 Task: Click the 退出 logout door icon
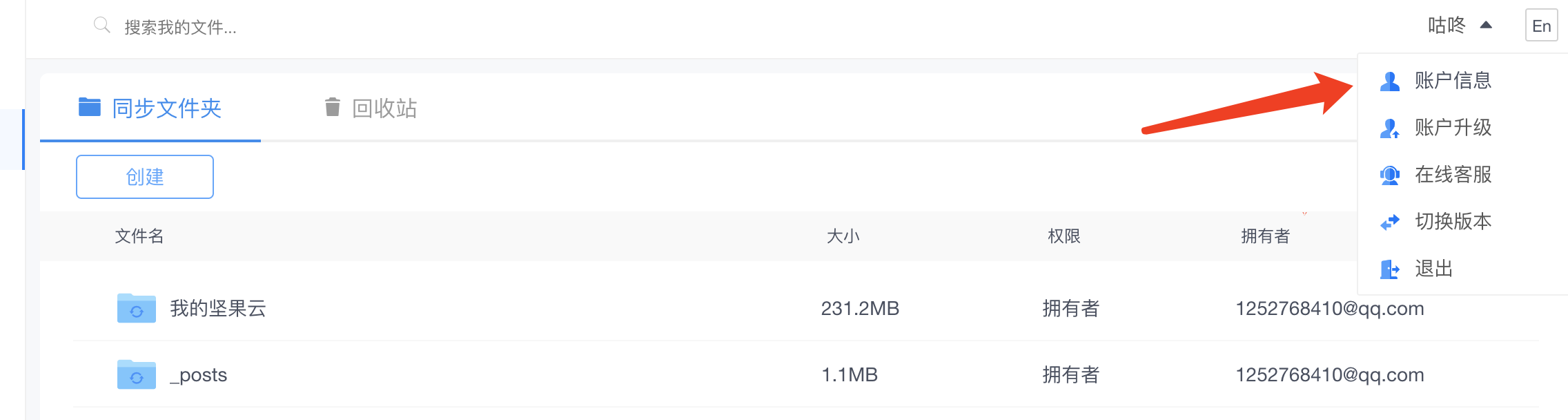click(1389, 269)
